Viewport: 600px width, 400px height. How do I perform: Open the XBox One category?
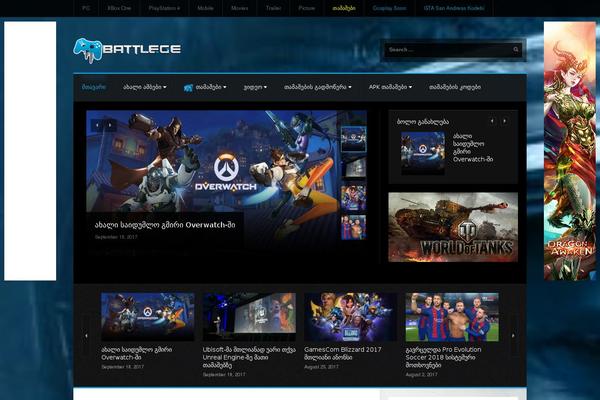[119, 8]
